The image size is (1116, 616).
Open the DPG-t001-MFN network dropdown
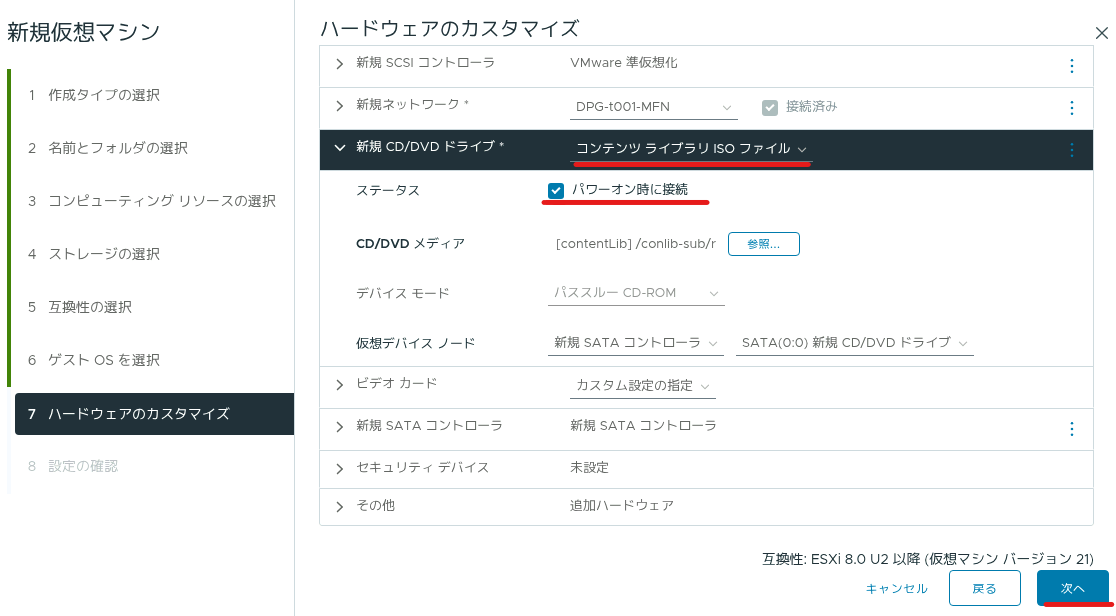pyautogui.click(x=653, y=107)
